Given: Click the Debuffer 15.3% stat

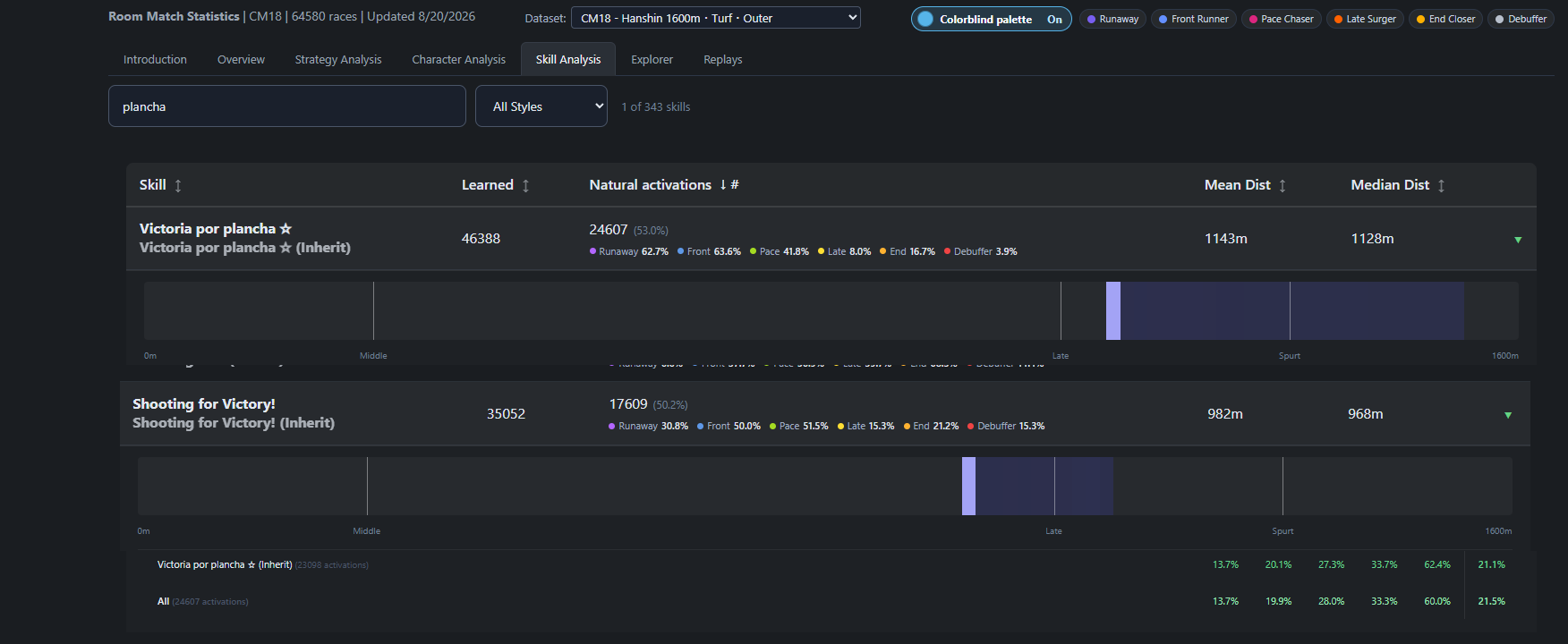Looking at the screenshot, I should click(x=1006, y=426).
